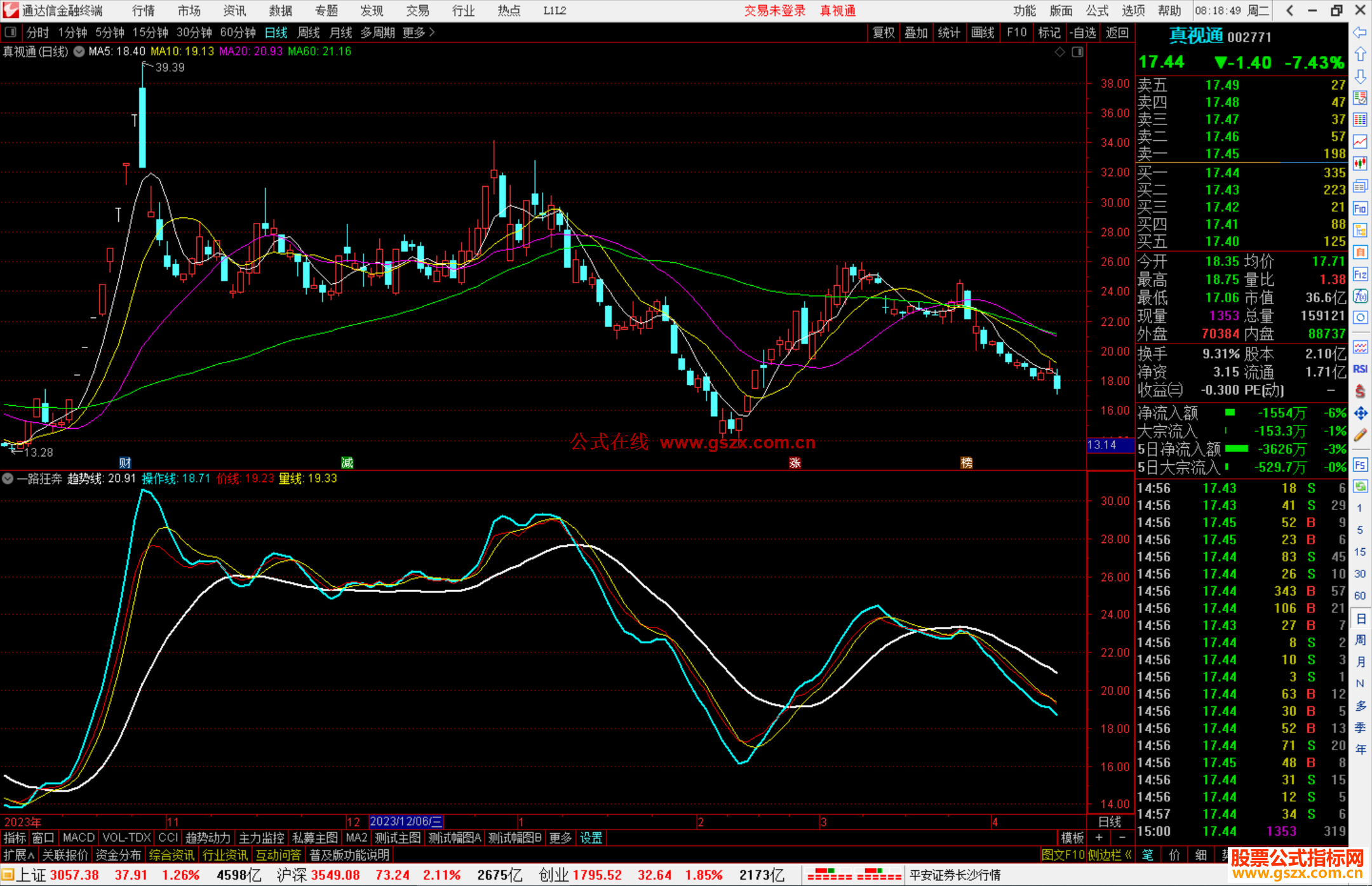Image resolution: width=1372 pixels, height=886 pixels.
Task: Toggle the panel layout icon before 分时
Action: click(x=11, y=32)
